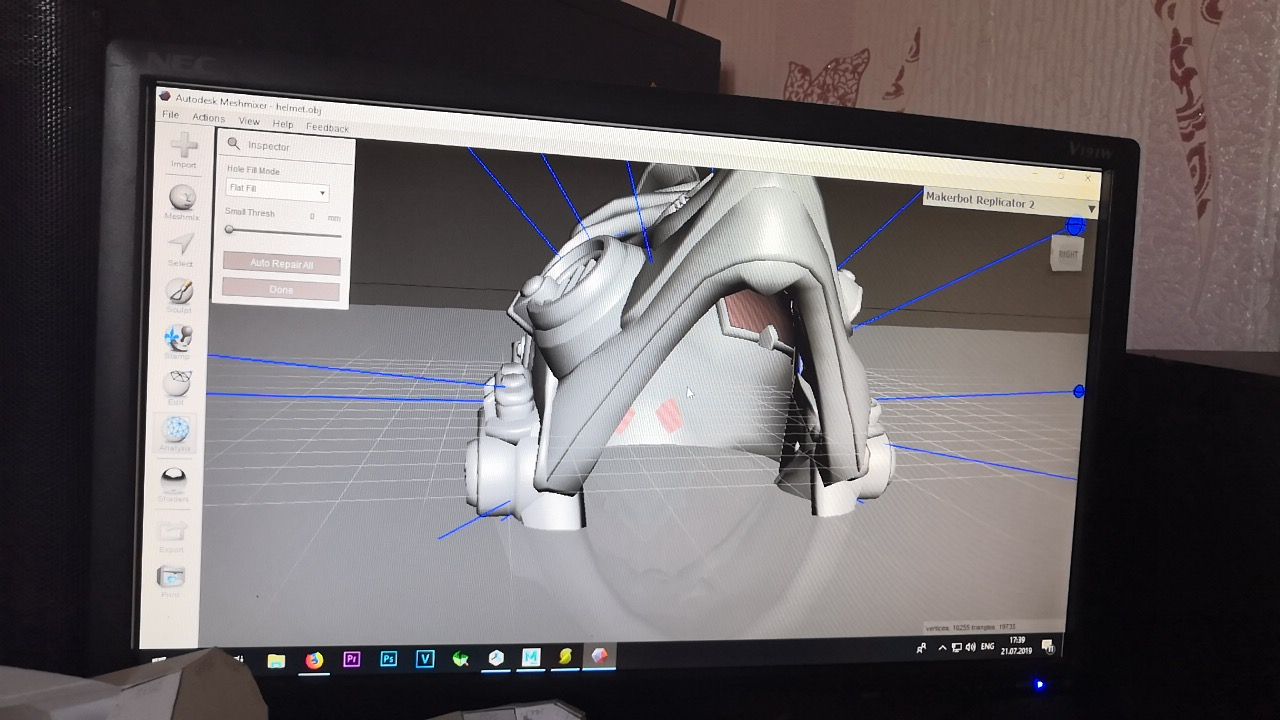
Task: Click the Small Thresh value field showing 0
Action: coord(312,216)
